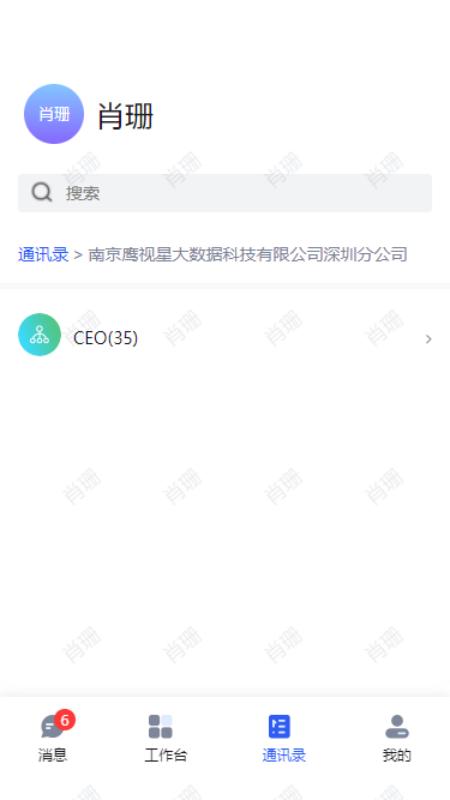Select the 通讯录 label in bottom bar
Image resolution: width=450 pixels, height=800 pixels.
[x=284, y=755]
